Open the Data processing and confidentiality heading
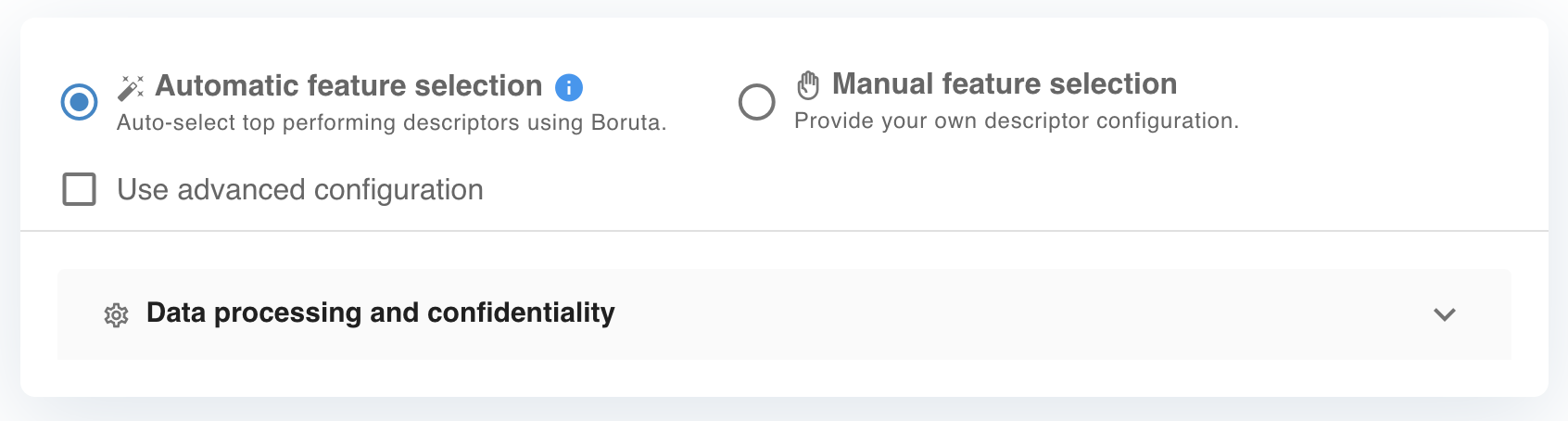This screenshot has height=421, width=1568. coord(380,313)
